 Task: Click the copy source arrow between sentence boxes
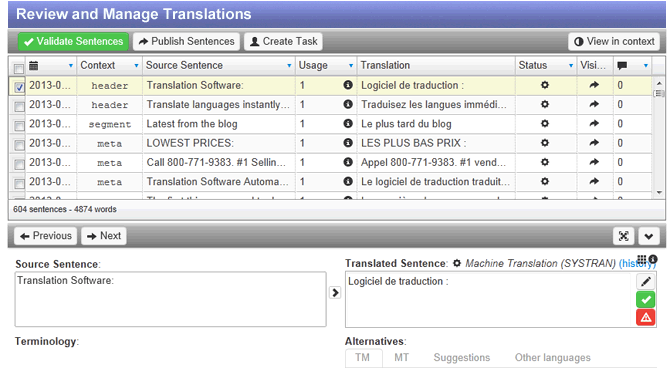click(x=335, y=292)
